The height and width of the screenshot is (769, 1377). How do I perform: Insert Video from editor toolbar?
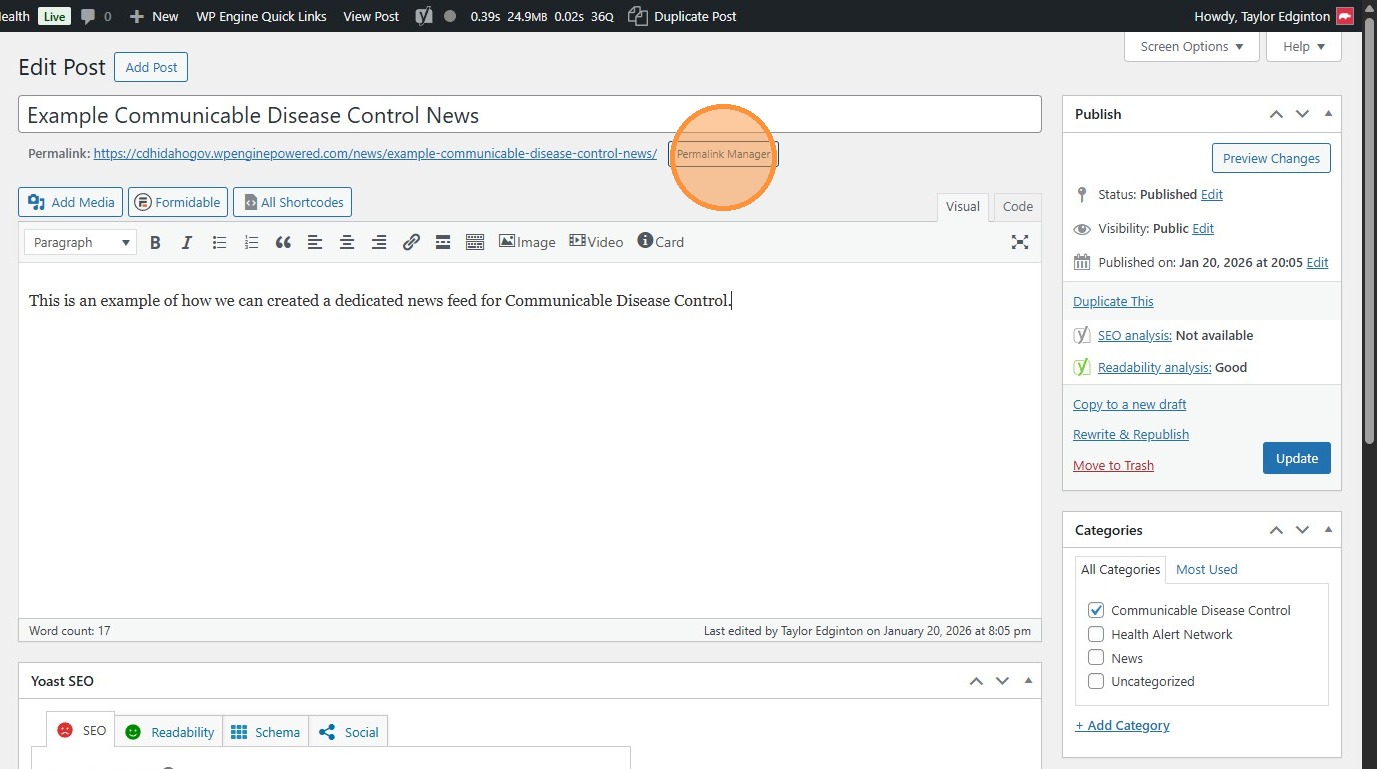[x=596, y=242]
